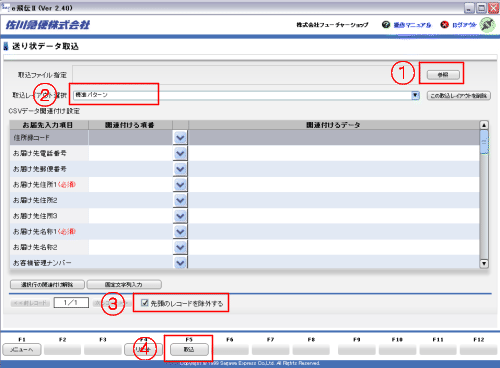This screenshot has height=368, width=500.
Task: Click the 取込ファイル指定 file path field
Action: tap(247, 75)
